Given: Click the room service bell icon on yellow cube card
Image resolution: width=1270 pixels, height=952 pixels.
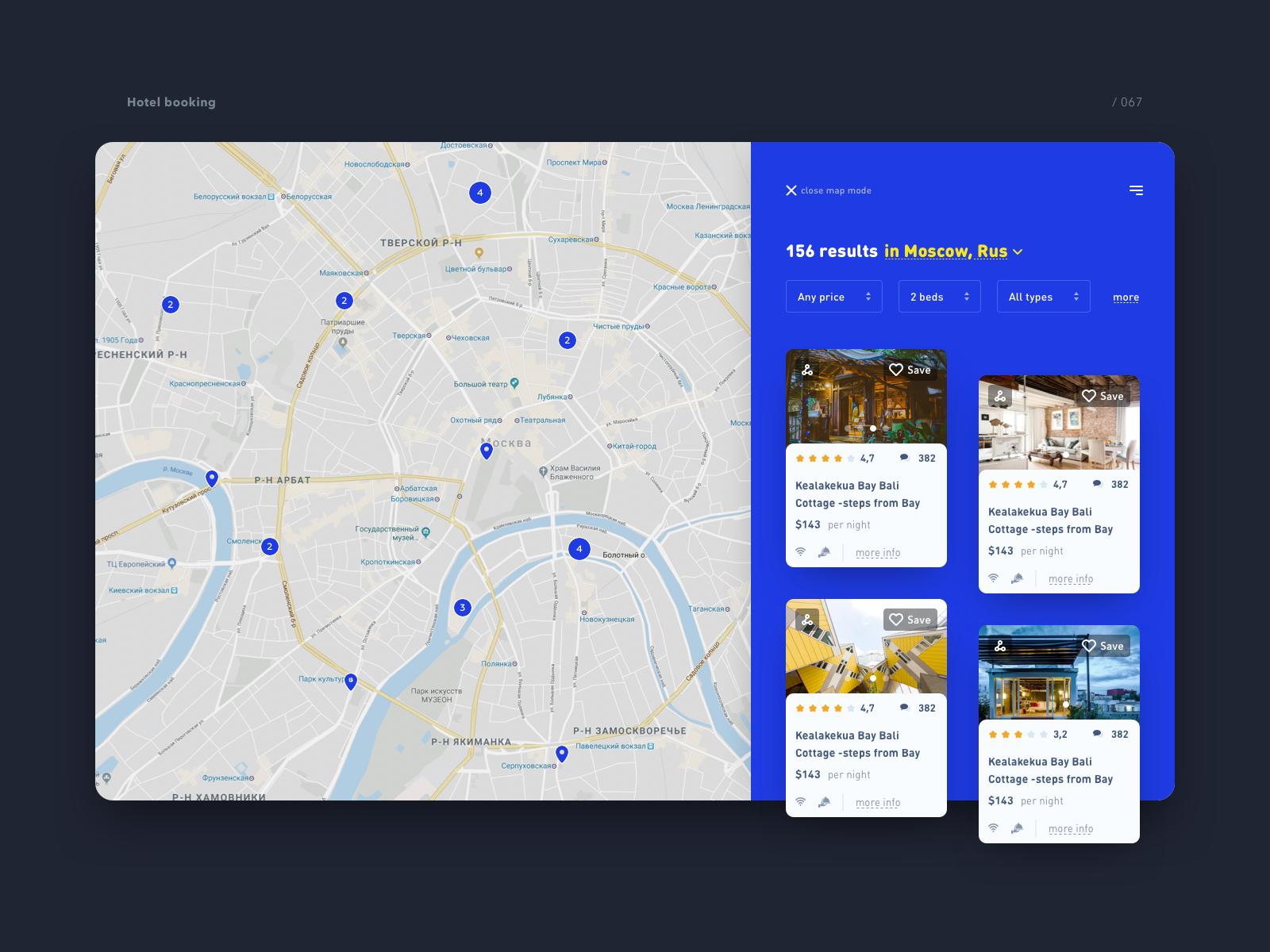Looking at the screenshot, I should (824, 802).
